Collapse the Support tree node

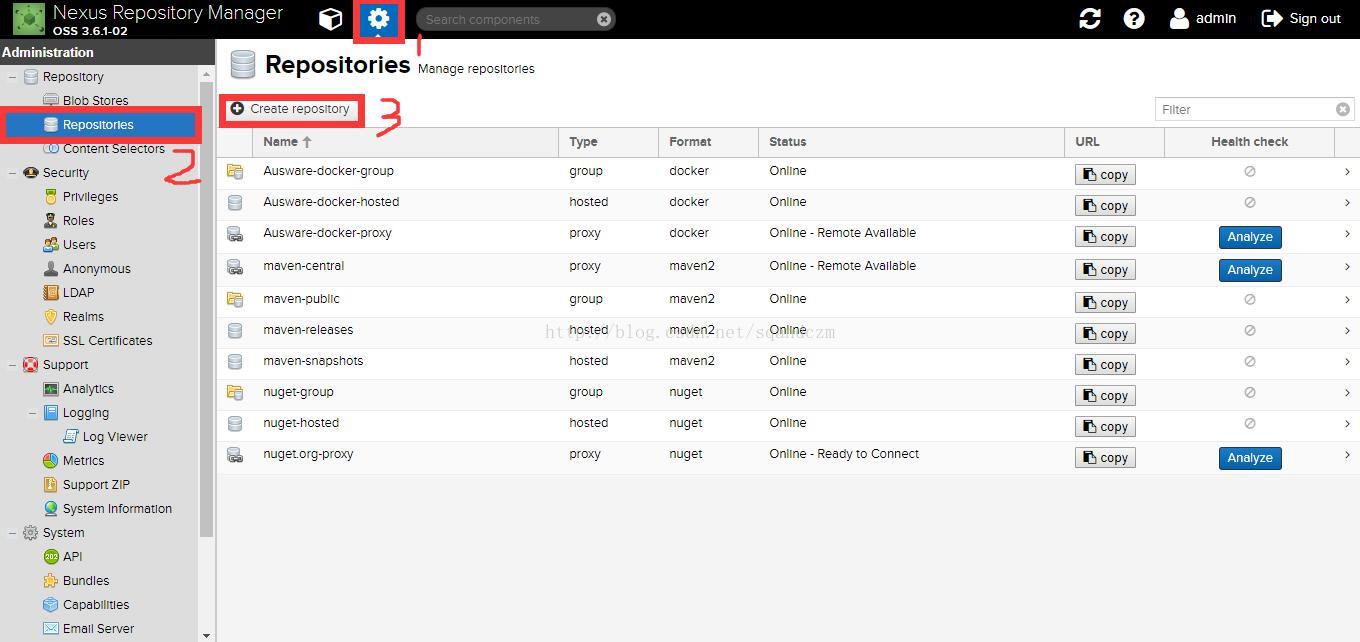click(x=12, y=365)
